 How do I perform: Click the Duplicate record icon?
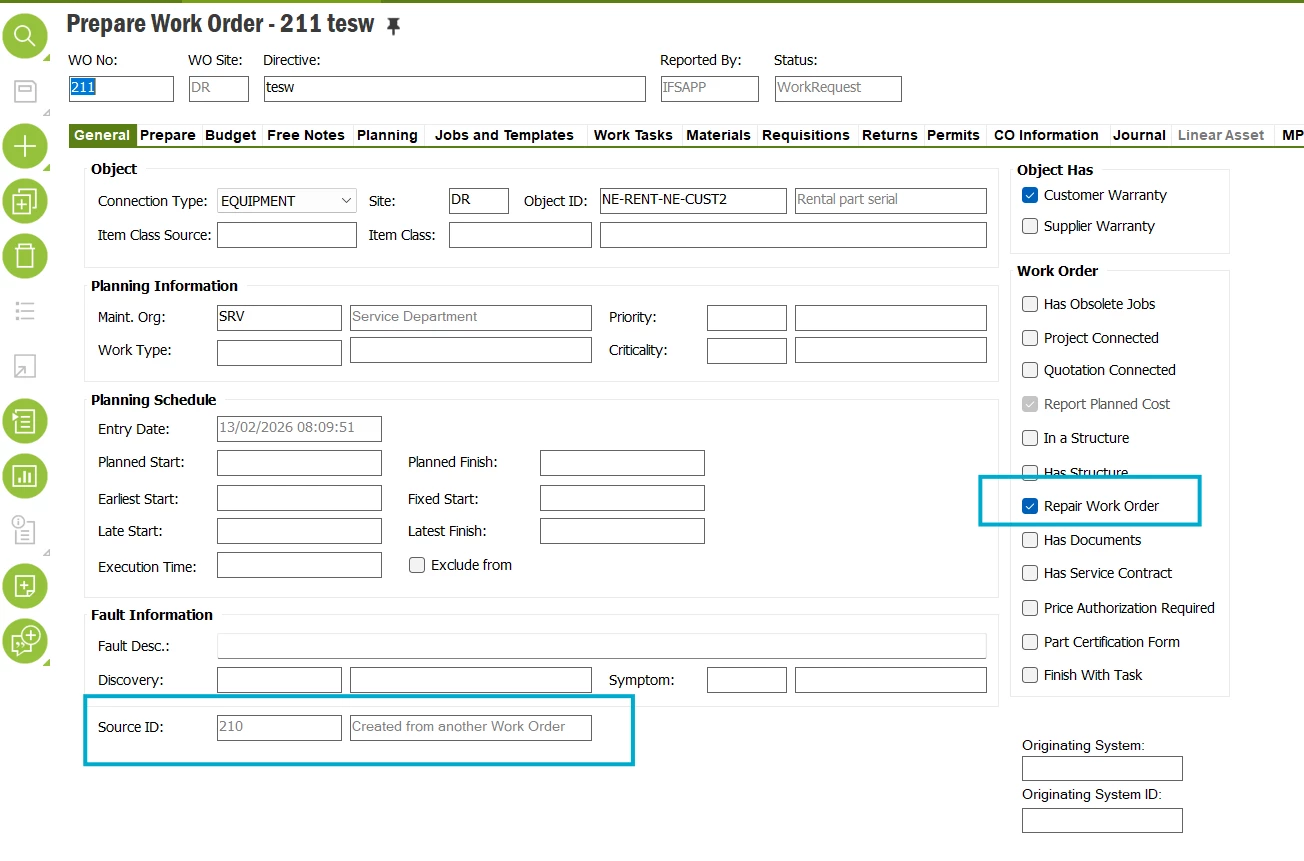point(25,202)
